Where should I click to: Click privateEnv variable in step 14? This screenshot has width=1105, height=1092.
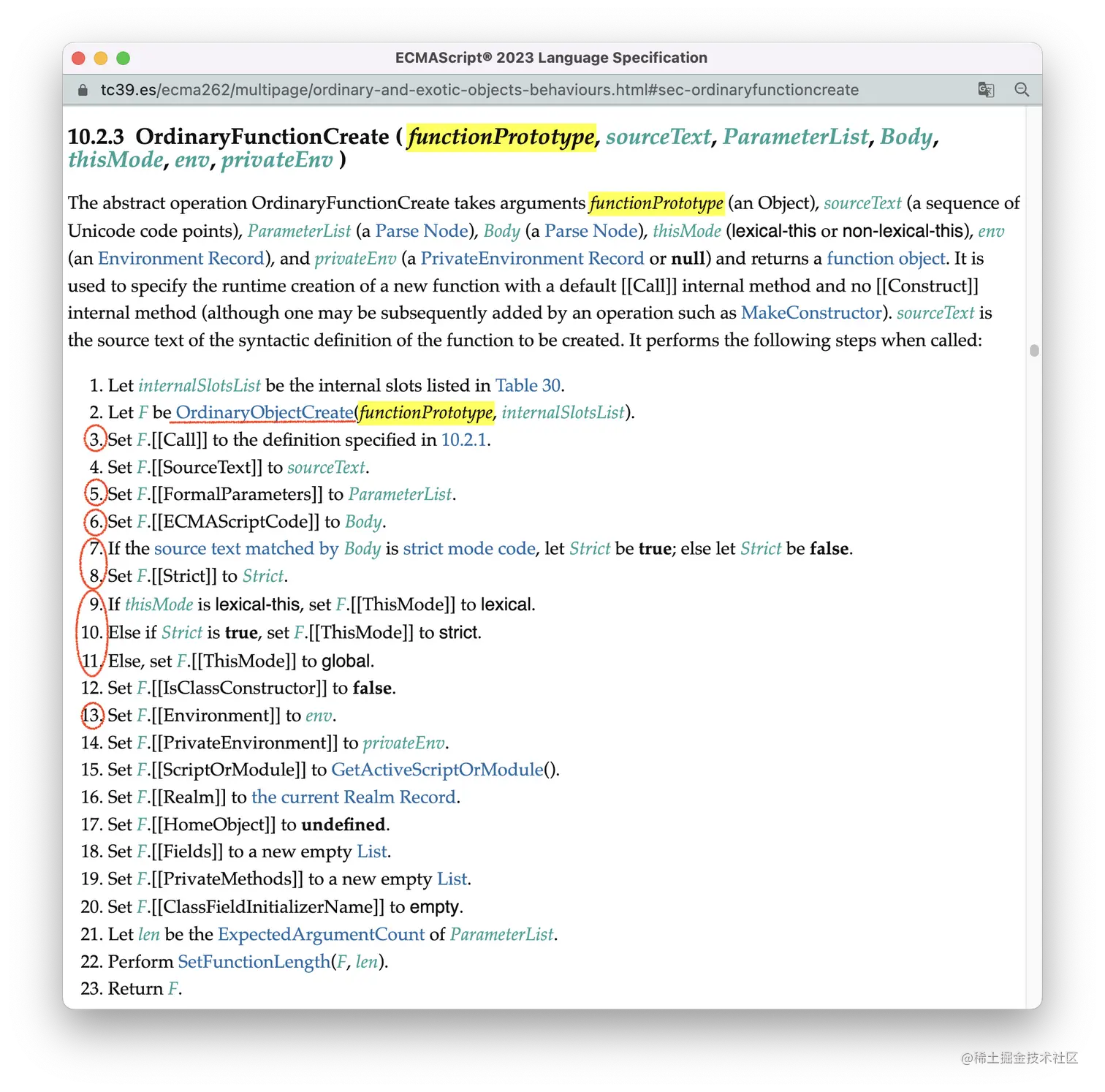pos(403,743)
